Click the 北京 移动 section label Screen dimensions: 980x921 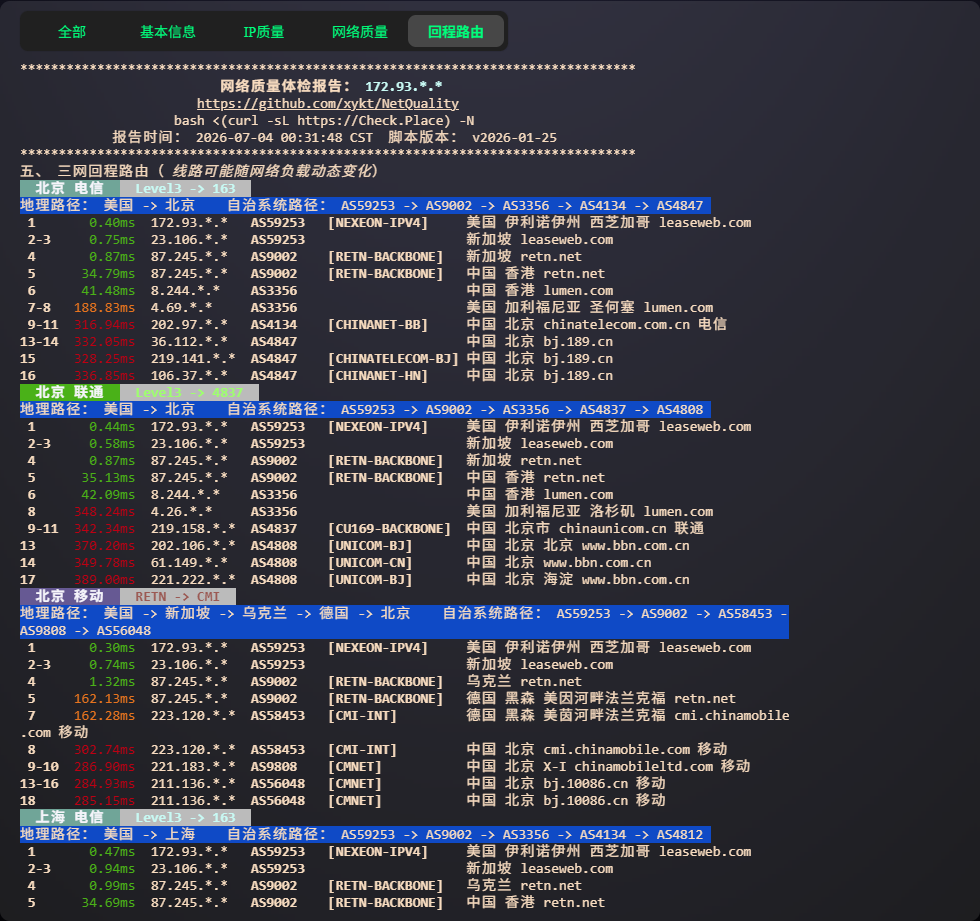69,596
